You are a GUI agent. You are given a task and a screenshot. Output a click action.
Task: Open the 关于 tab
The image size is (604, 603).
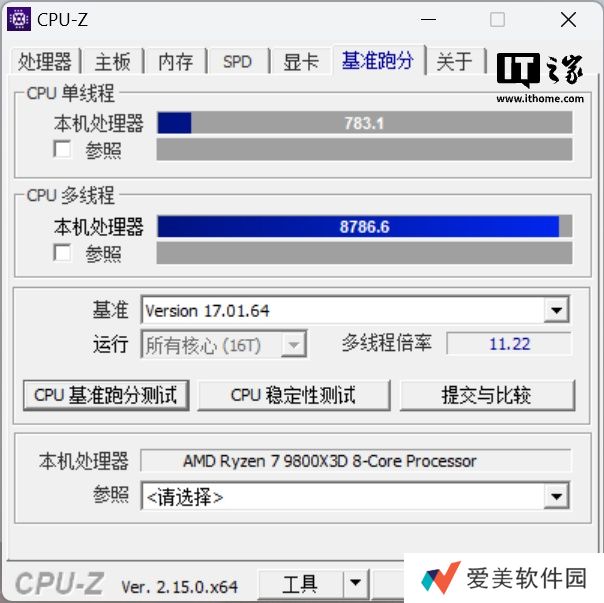pos(455,61)
